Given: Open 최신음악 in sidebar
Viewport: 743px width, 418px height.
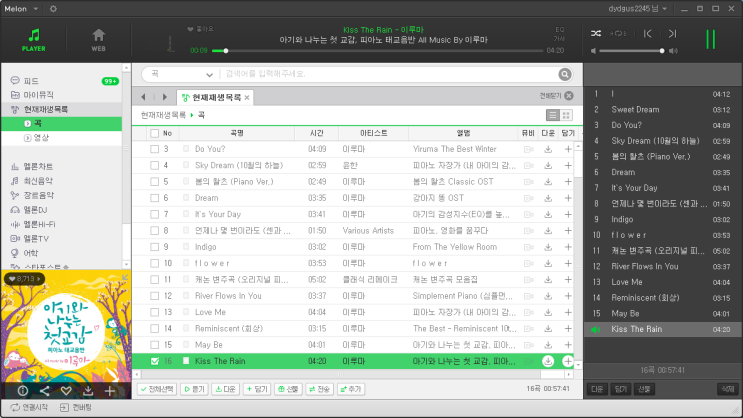Looking at the screenshot, I should coord(32,181).
